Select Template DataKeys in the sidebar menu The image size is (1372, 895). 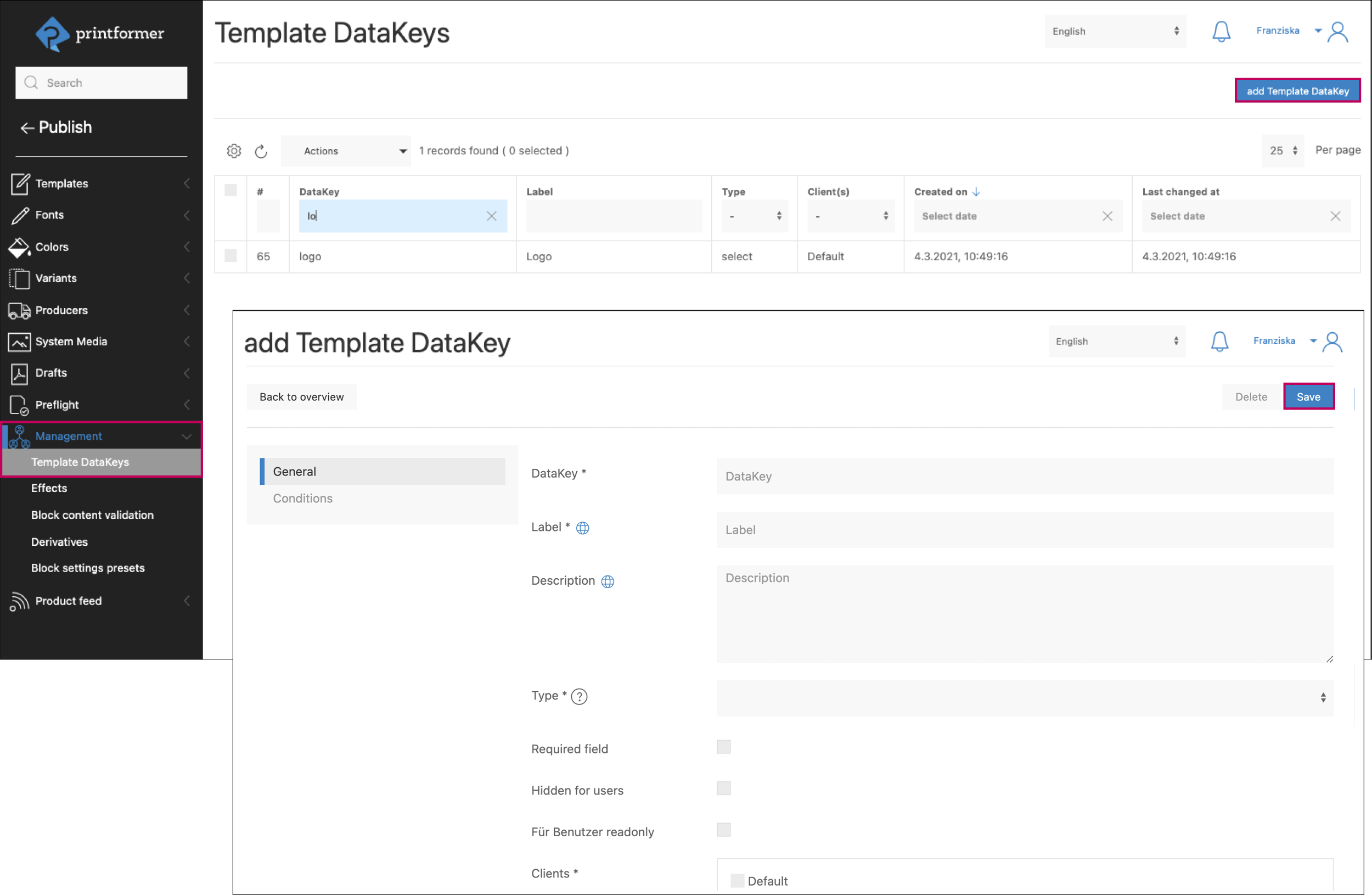80,462
